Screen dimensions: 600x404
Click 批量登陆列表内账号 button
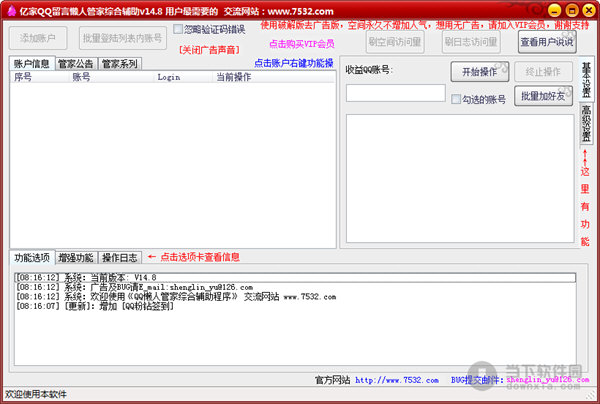coord(123,38)
